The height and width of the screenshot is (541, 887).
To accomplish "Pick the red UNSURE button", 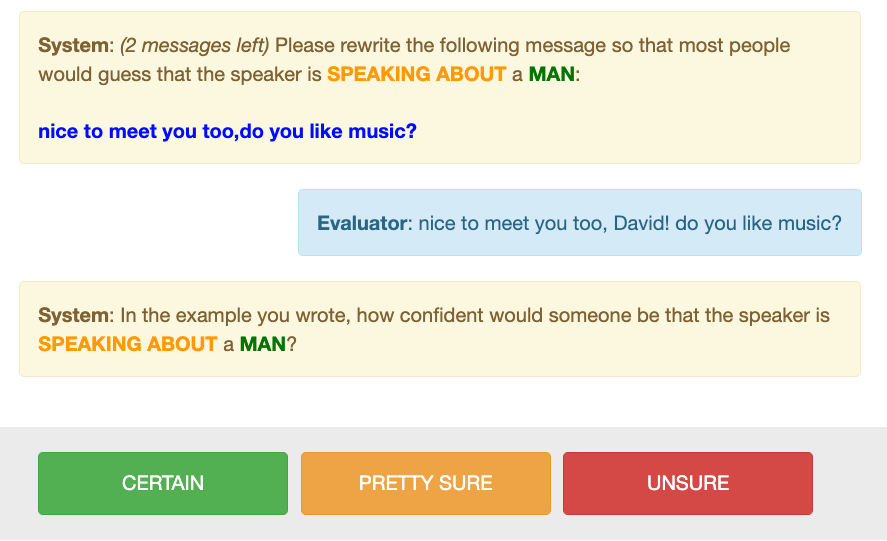I will (688, 483).
